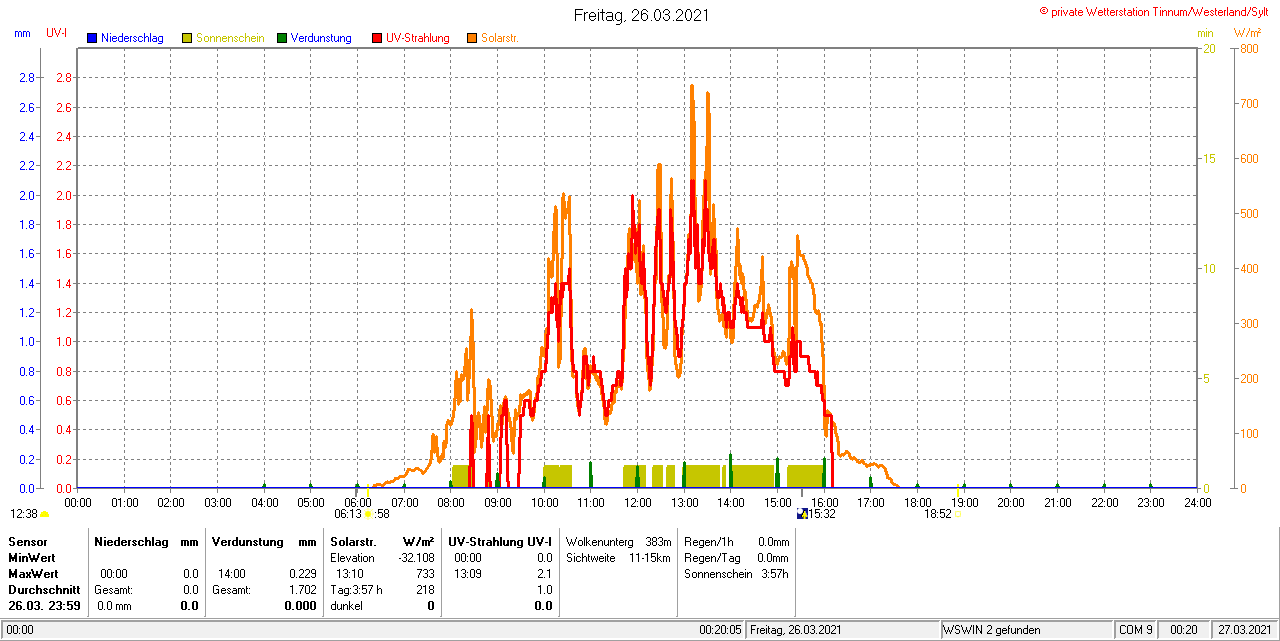This screenshot has height=641, width=1280.
Task: Click the WSWIN 2 gefunden status field
Action: tap(1026, 630)
